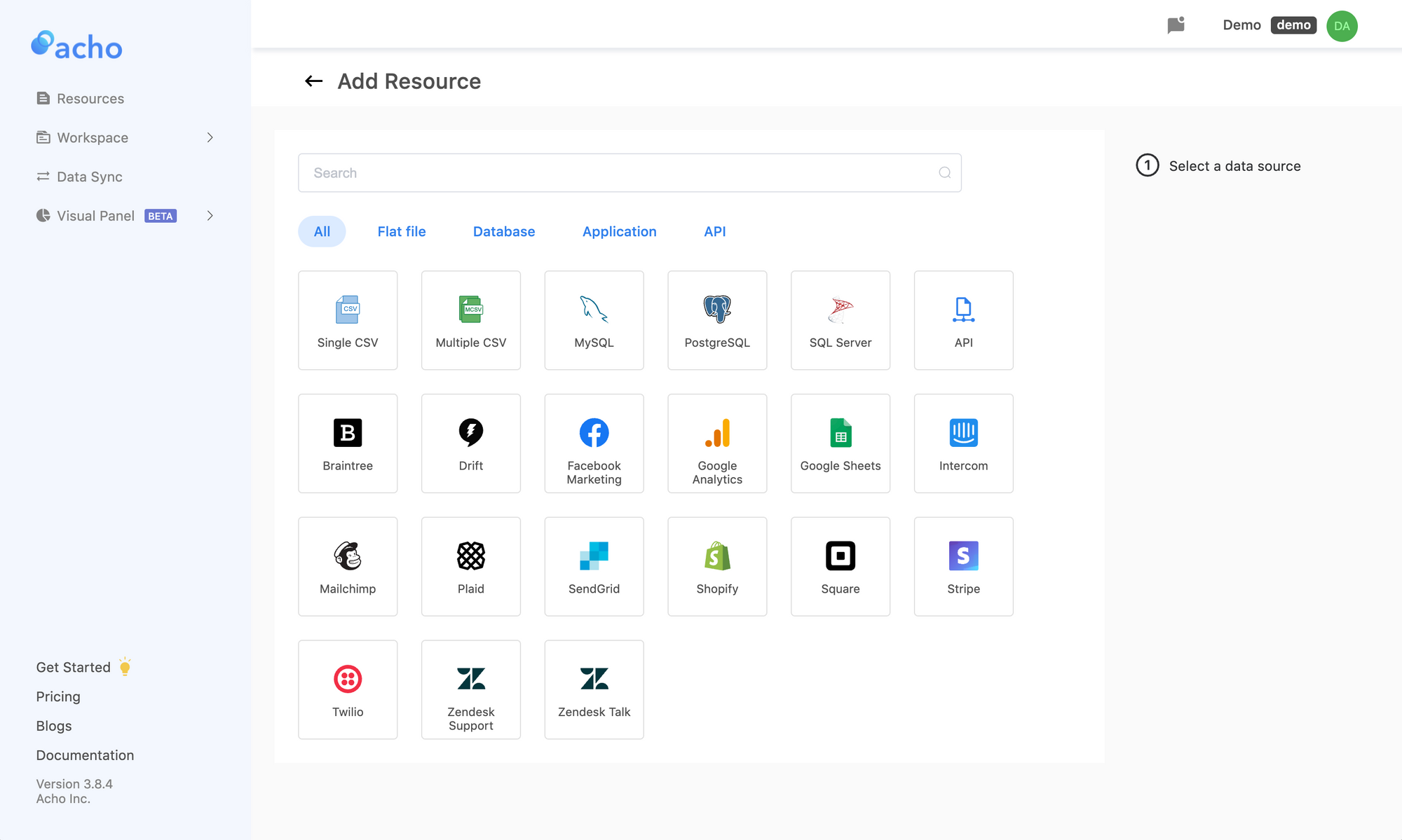Expand the Workspace sidebar section
This screenshot has height=840, width=1402.
click(210, 137)
